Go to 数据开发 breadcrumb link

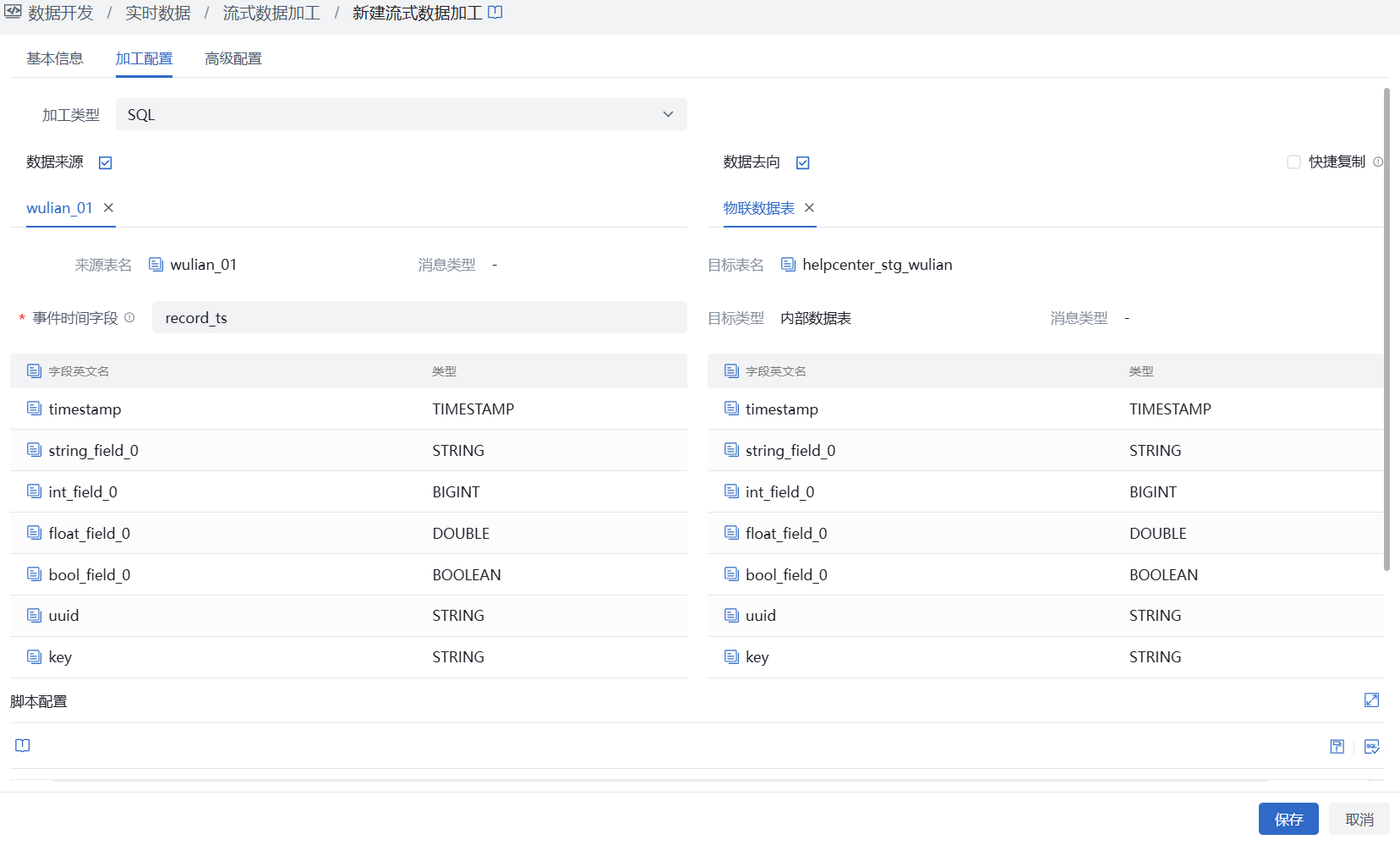point(61,13)
